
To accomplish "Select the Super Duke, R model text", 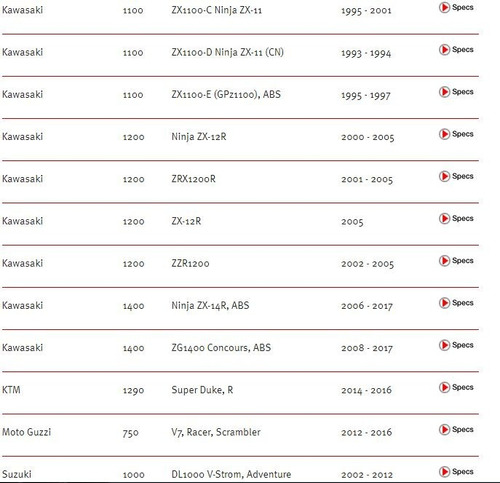I will click(202, 390).
